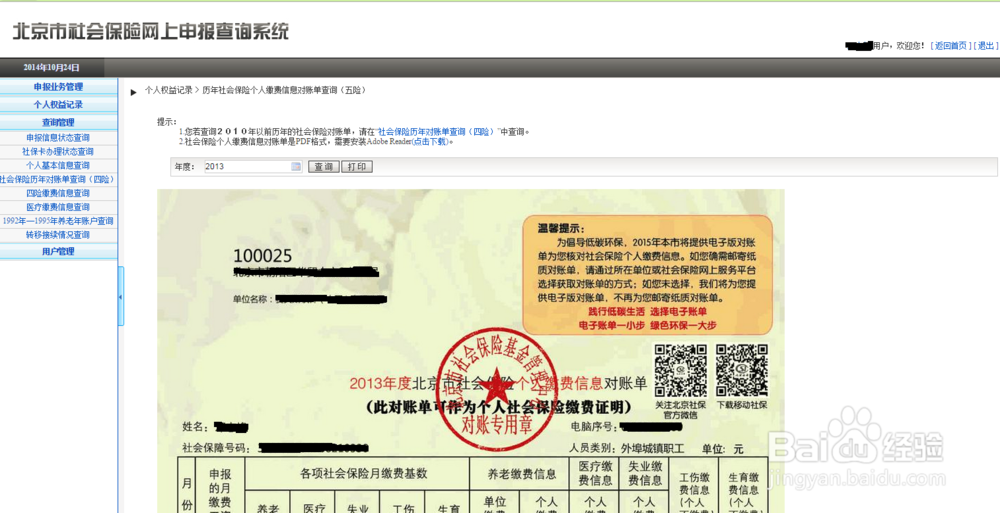Click 个人权益记录 in the breadcrumb
1000x513 pixels.
pos(168,91)
